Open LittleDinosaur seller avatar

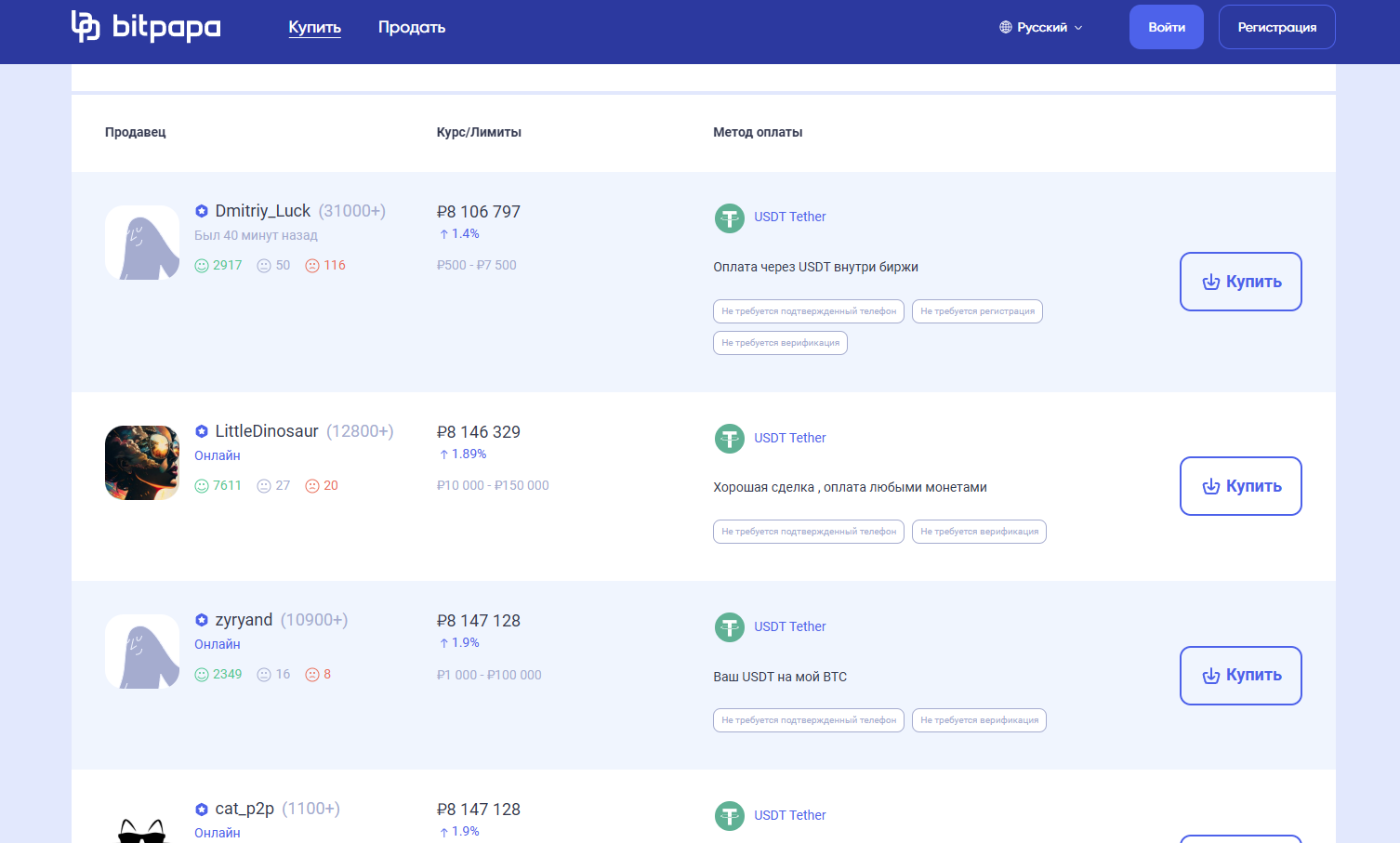[142, 463]
